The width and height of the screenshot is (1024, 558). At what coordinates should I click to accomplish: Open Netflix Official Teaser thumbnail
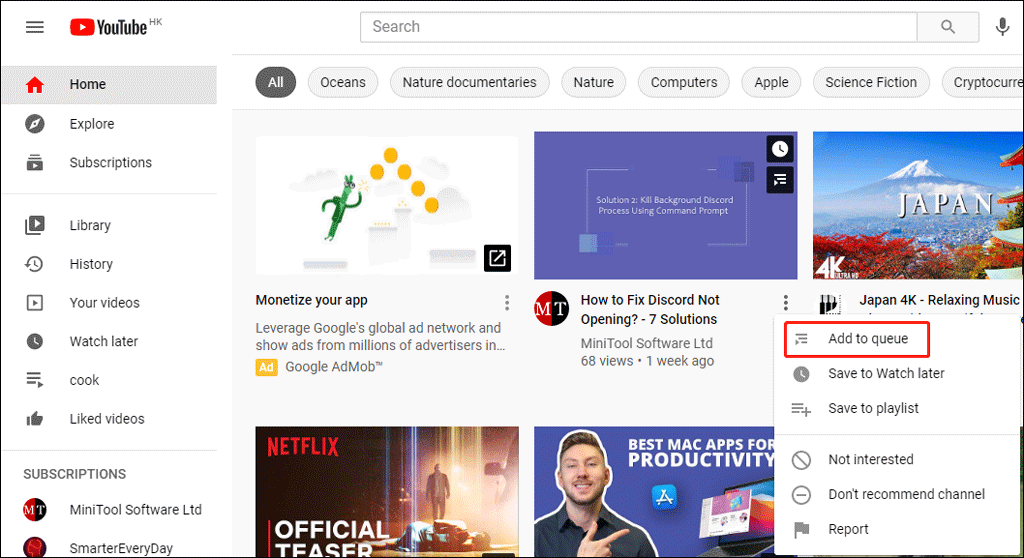tap(387, 492)
